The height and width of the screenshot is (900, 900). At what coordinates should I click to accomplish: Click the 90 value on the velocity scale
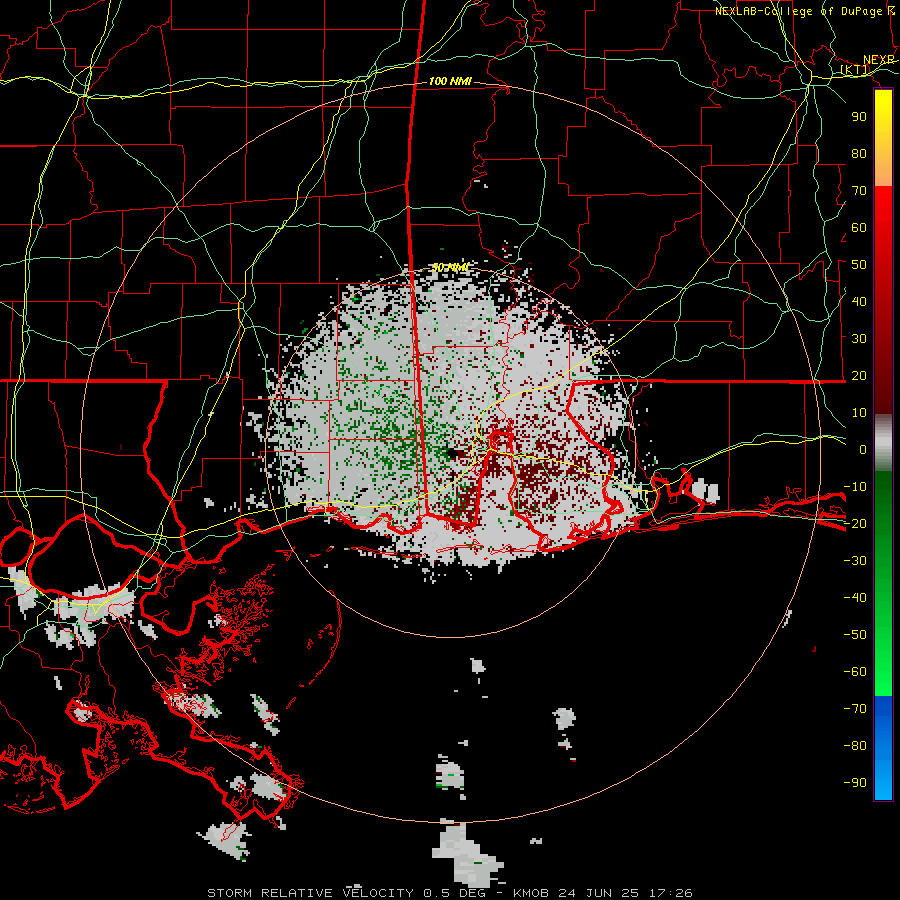point(859,117)
